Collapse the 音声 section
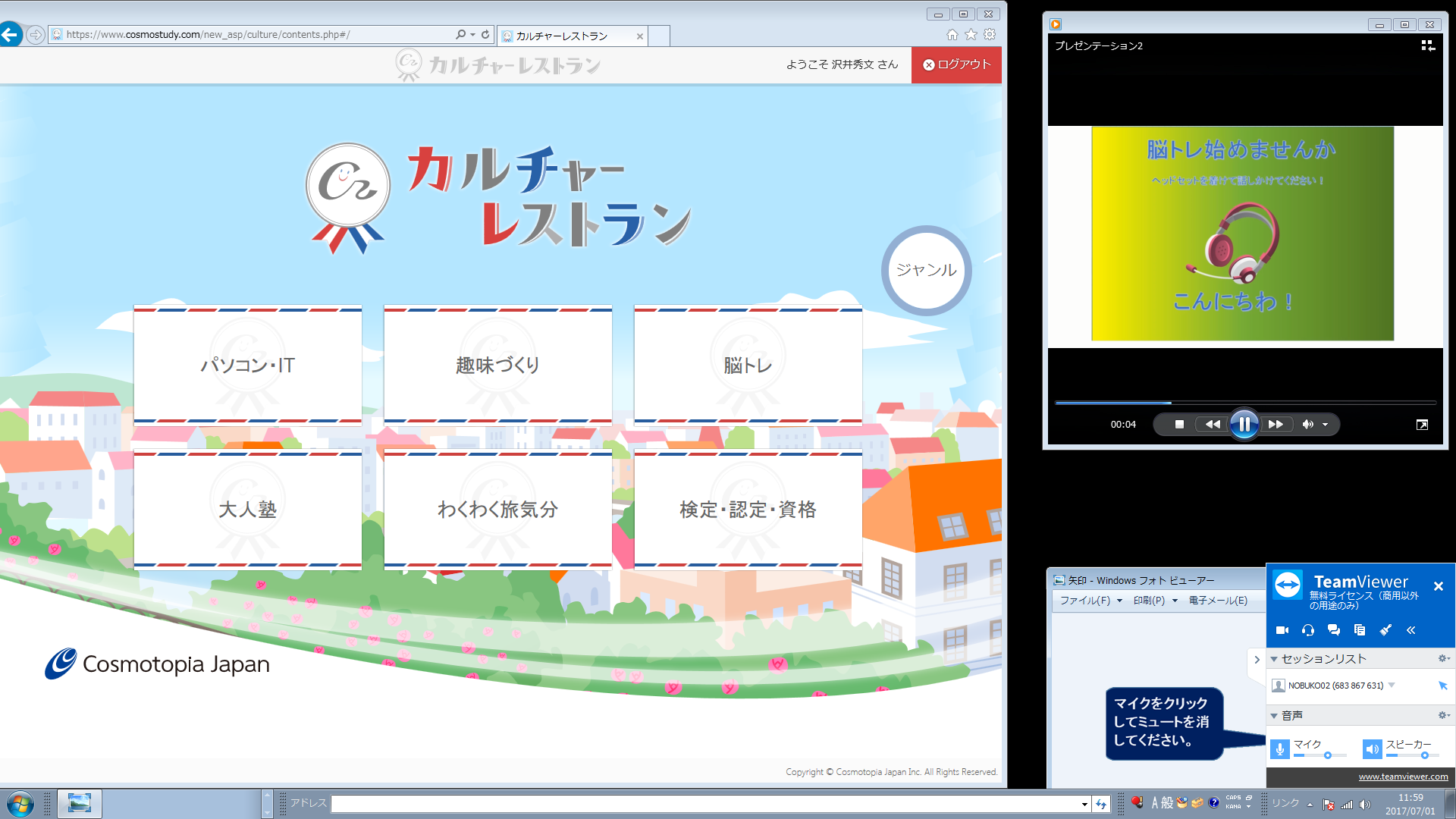 pyautogui.click(x=1274, y=716)
